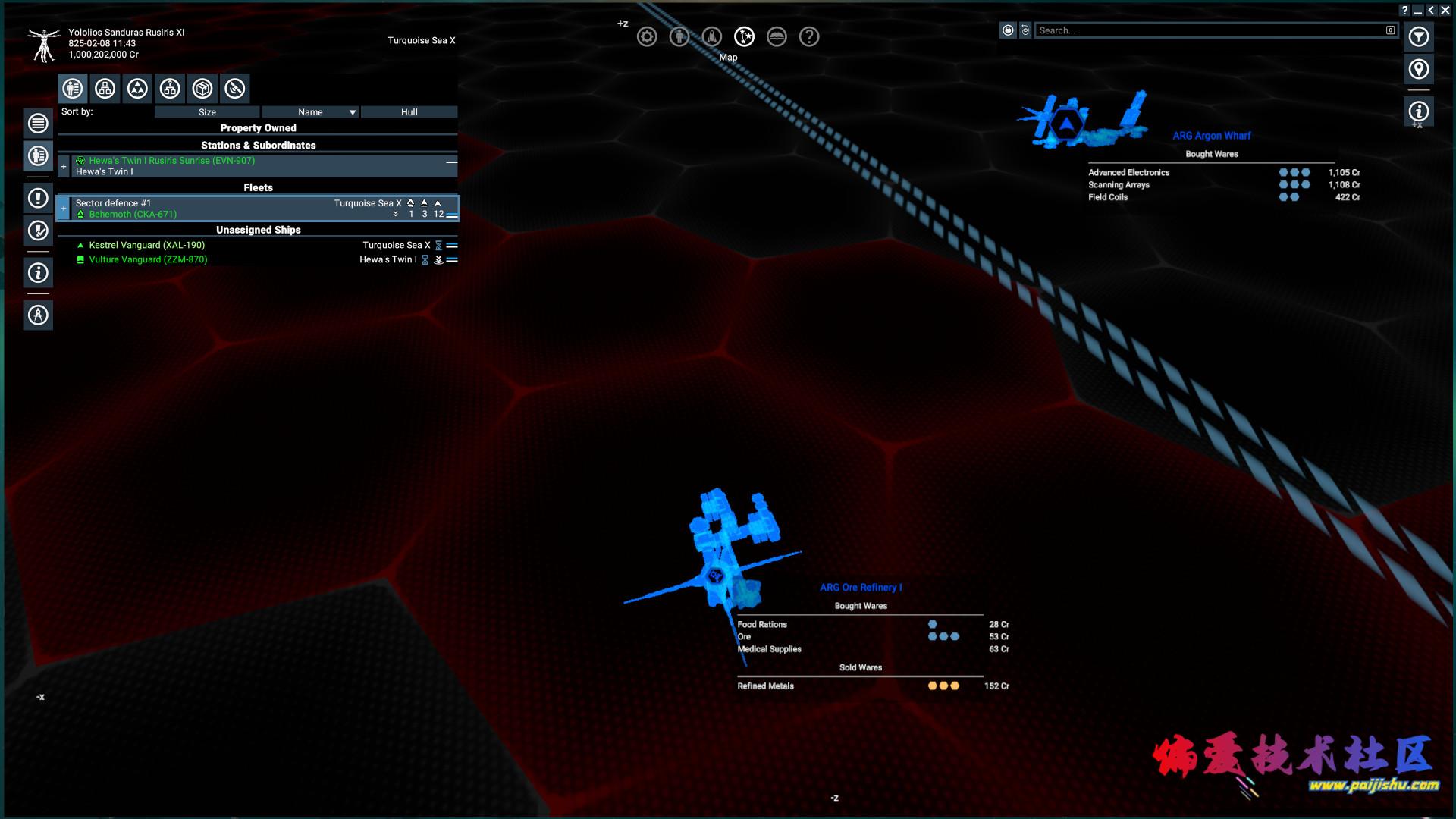Open the ship interactions rocket icon
Screen dimensions: 1456x819
coord(712,36)
